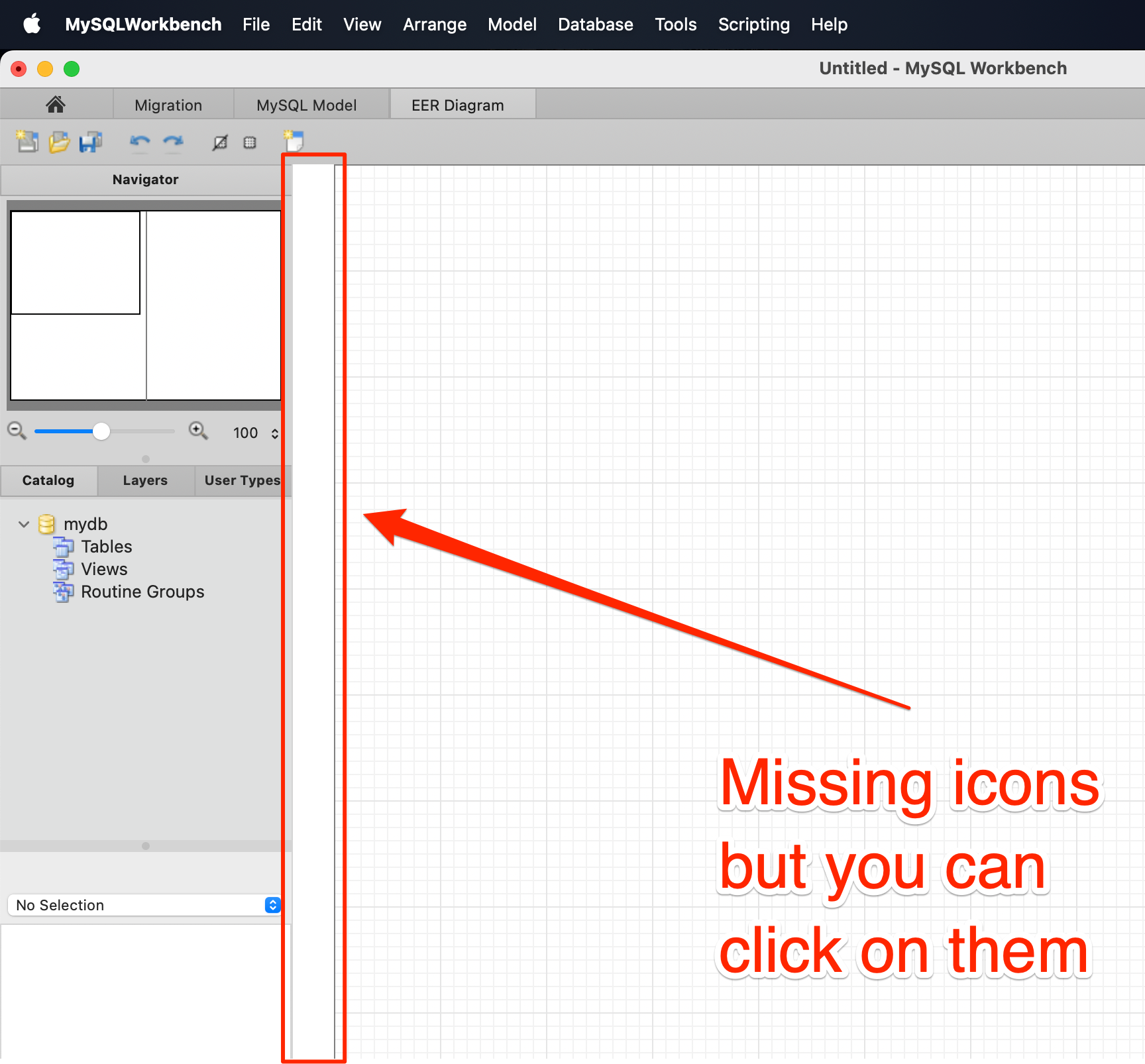Click the new model file icon
The width and height of the screenshot is (1145, 1064).
click(x=27, y=141)
